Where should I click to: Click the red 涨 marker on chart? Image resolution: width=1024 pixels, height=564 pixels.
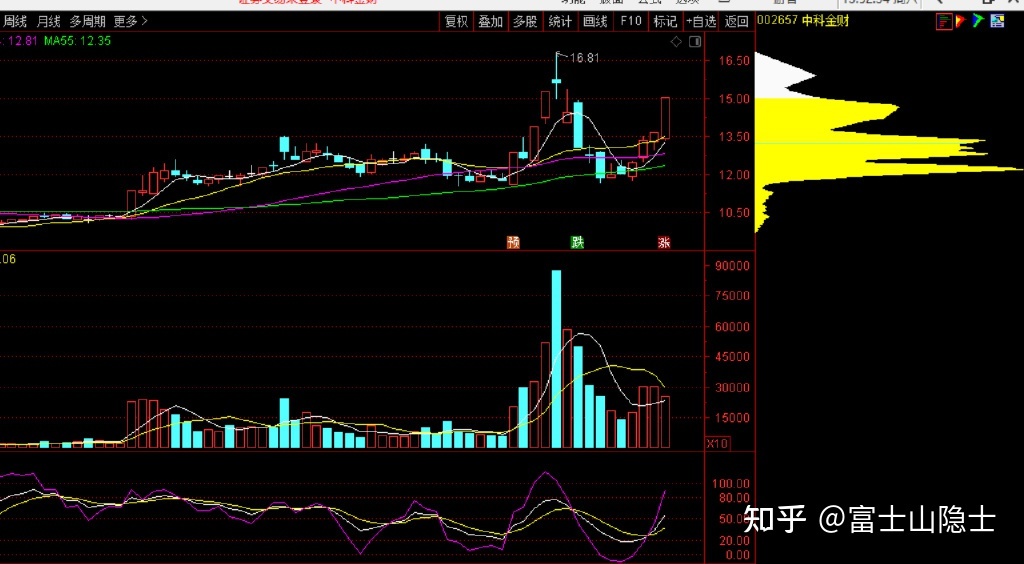(x=664, y=242)
